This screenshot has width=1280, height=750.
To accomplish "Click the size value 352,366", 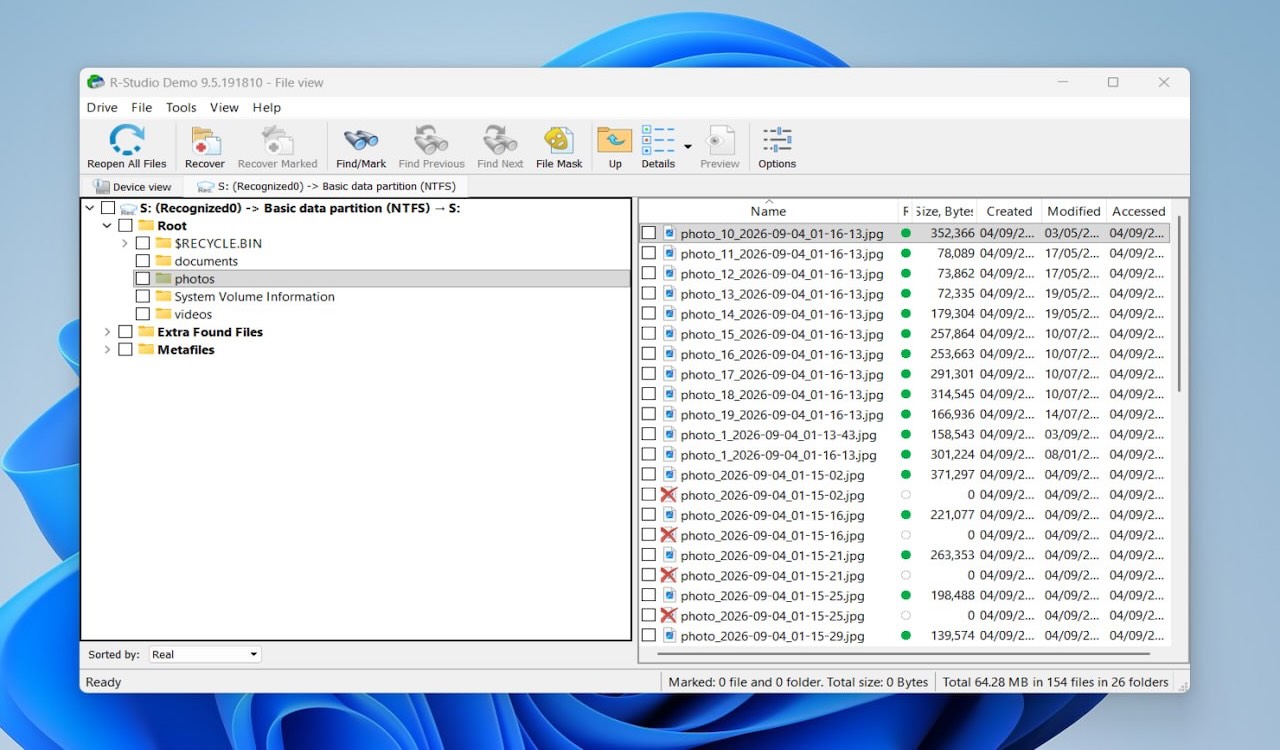I will click(952, 233).
